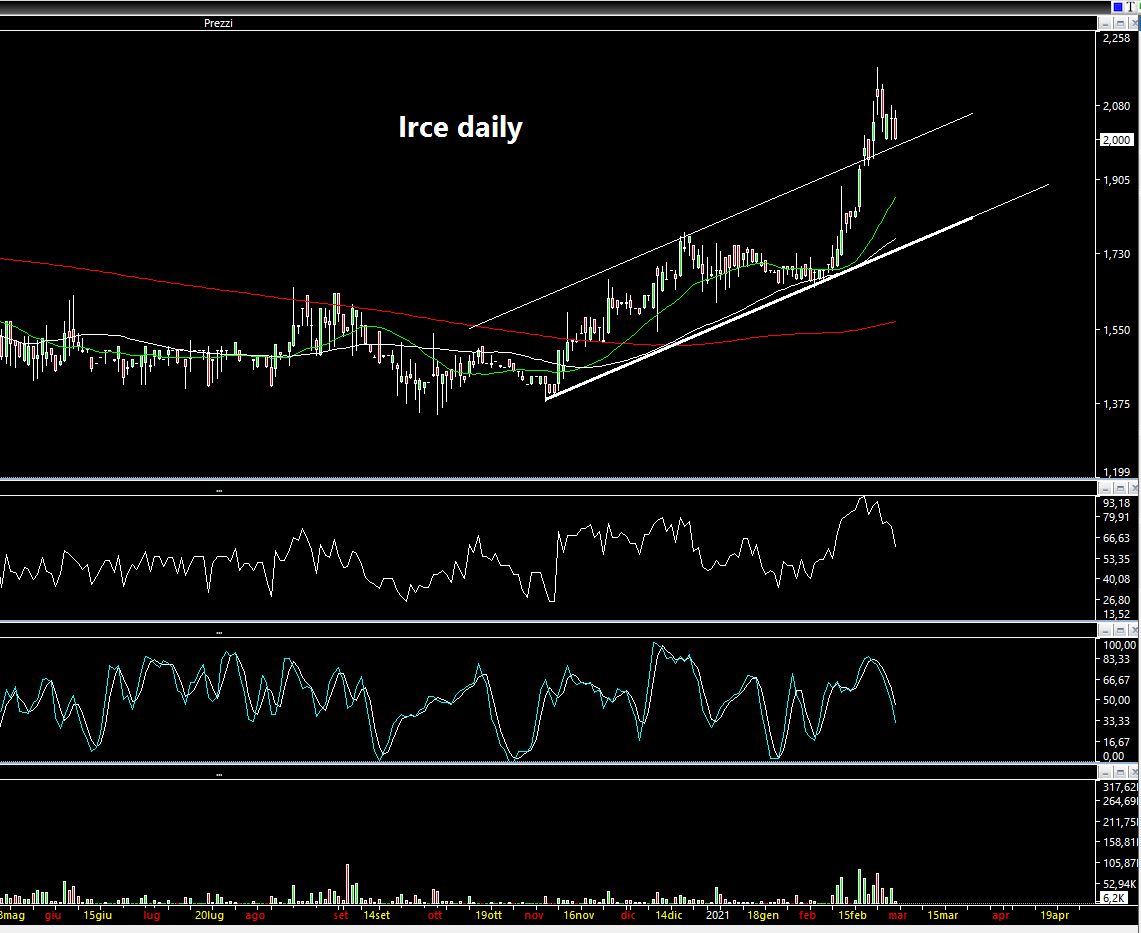The image size is (1141, 933).
Task: Click the dots handle on the 93,18 oscillator panel
Action: point(219,491)
